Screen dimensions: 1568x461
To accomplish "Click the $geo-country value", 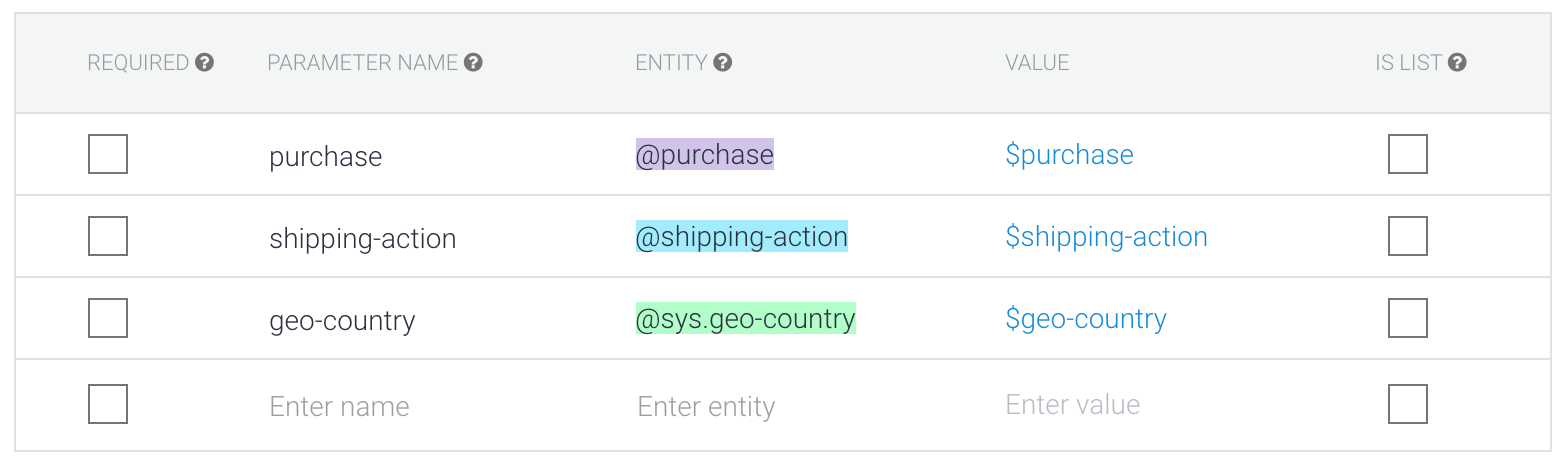I will 1086,319.
